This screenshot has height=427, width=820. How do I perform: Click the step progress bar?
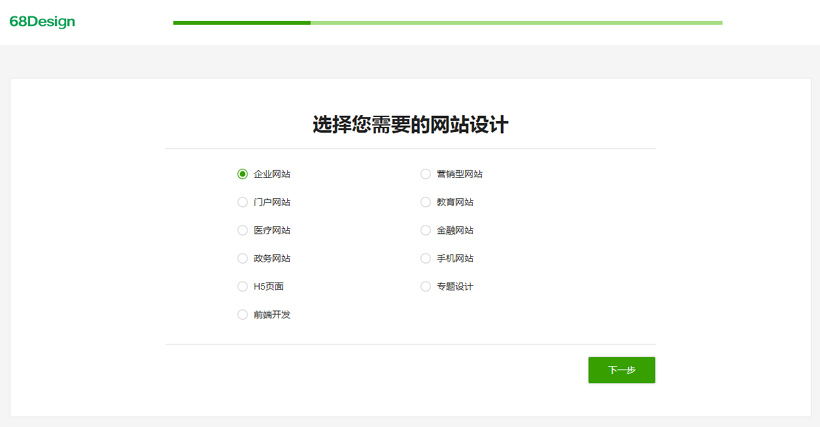coord(448,23)
